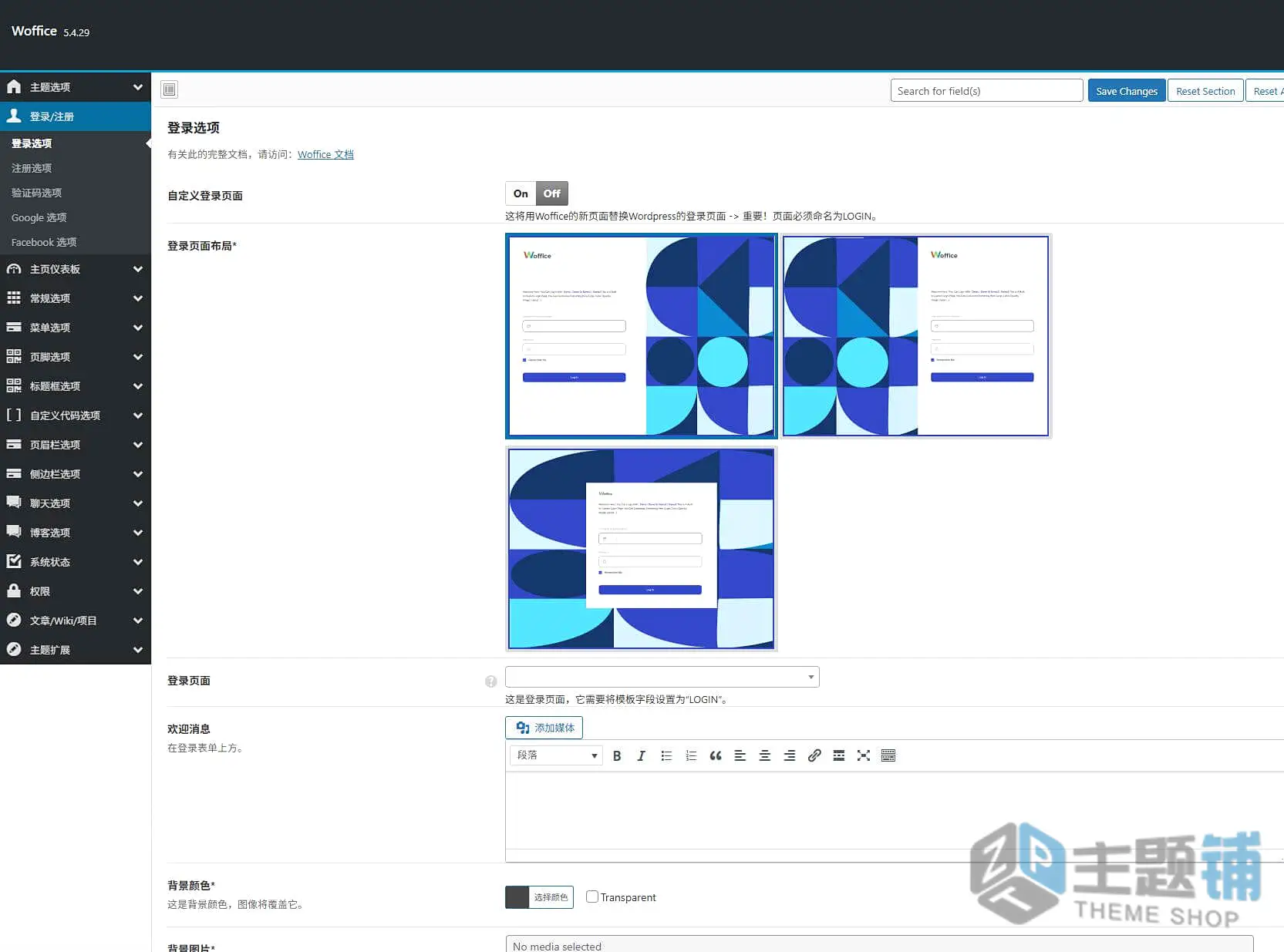This screenshot has width=1284, height=952.
Task: Click the lock icon beside 权限
Action: 14,590
